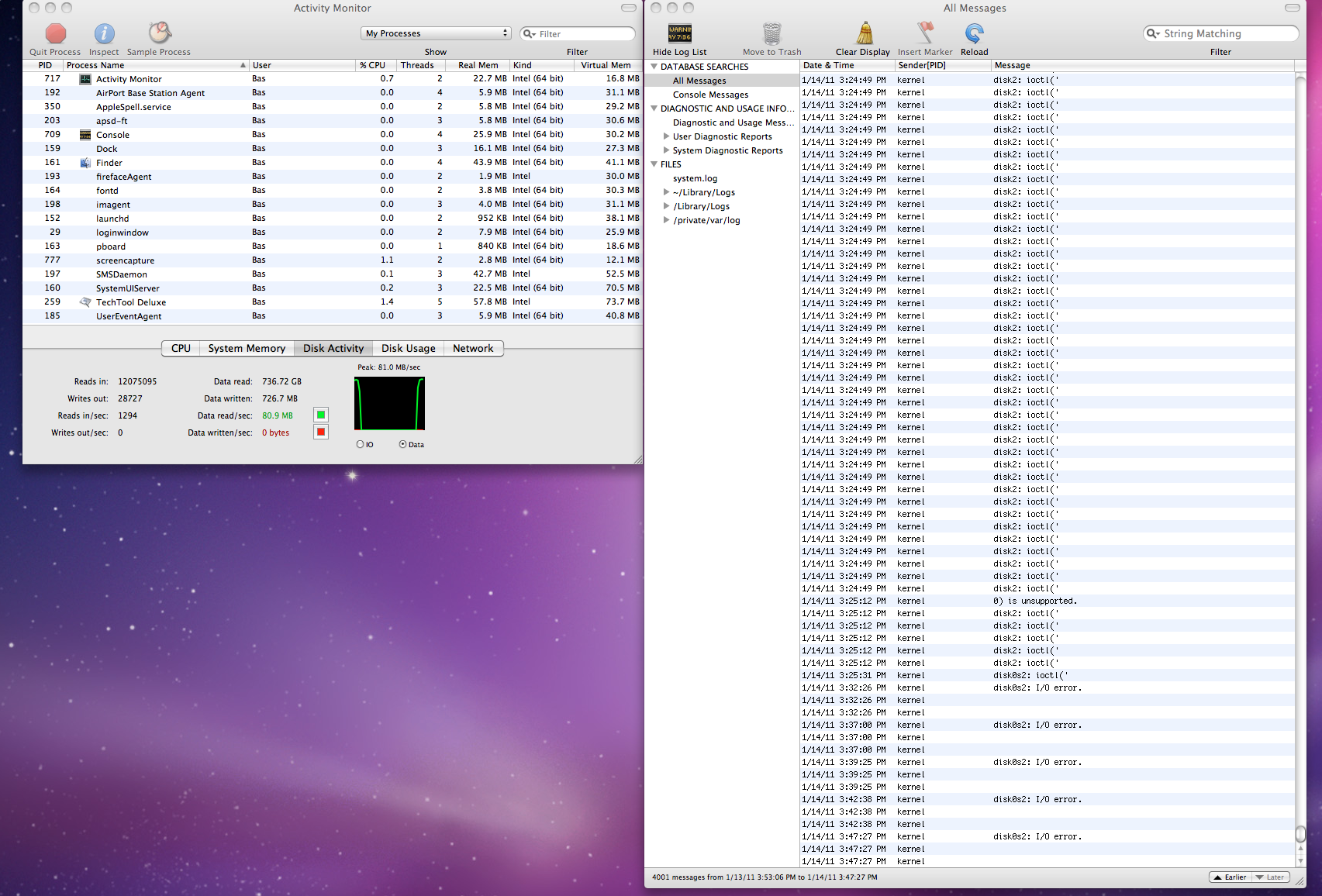This screenshot has width=1322, height=896.
Task: Select the fontd process row
Action: (333, 191)
